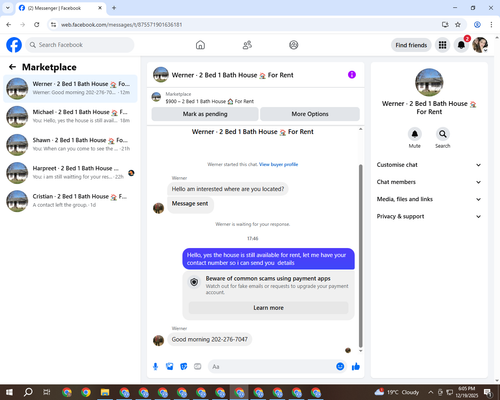Screen dimensions: 500x400
Task: Expand Privacy & support section
Action: pos(429,217)
